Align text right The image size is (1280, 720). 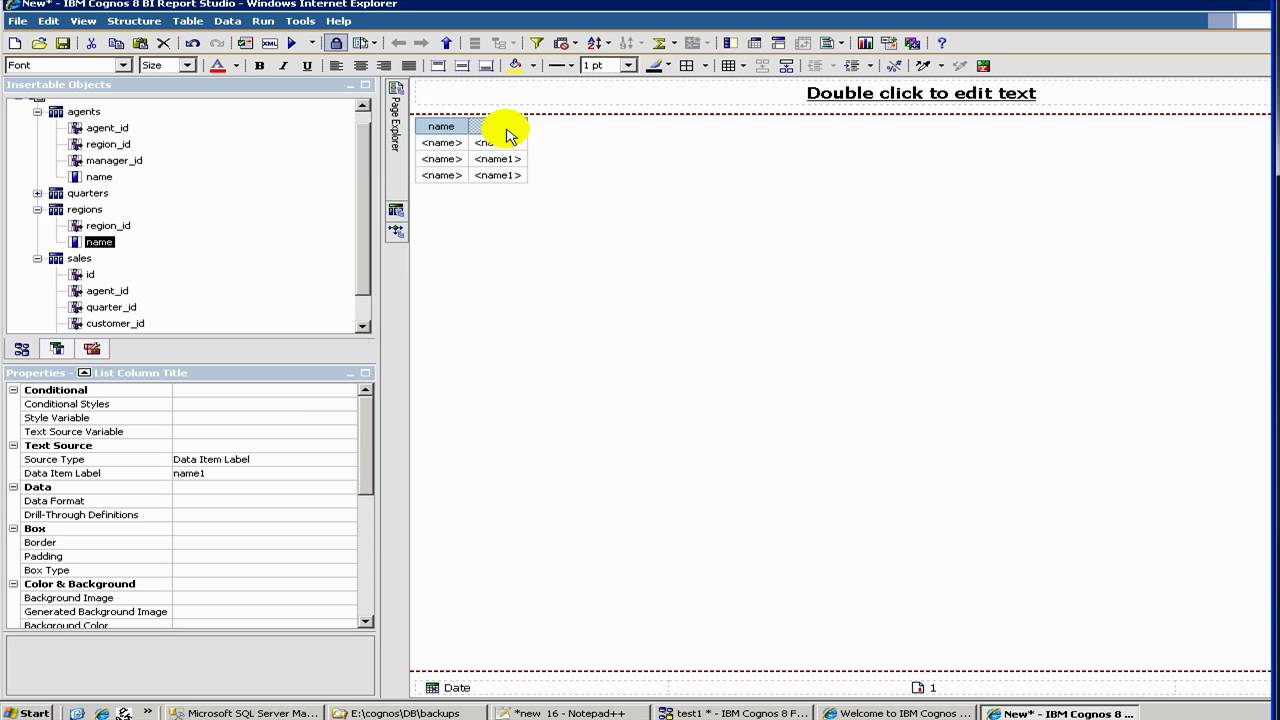384,66
